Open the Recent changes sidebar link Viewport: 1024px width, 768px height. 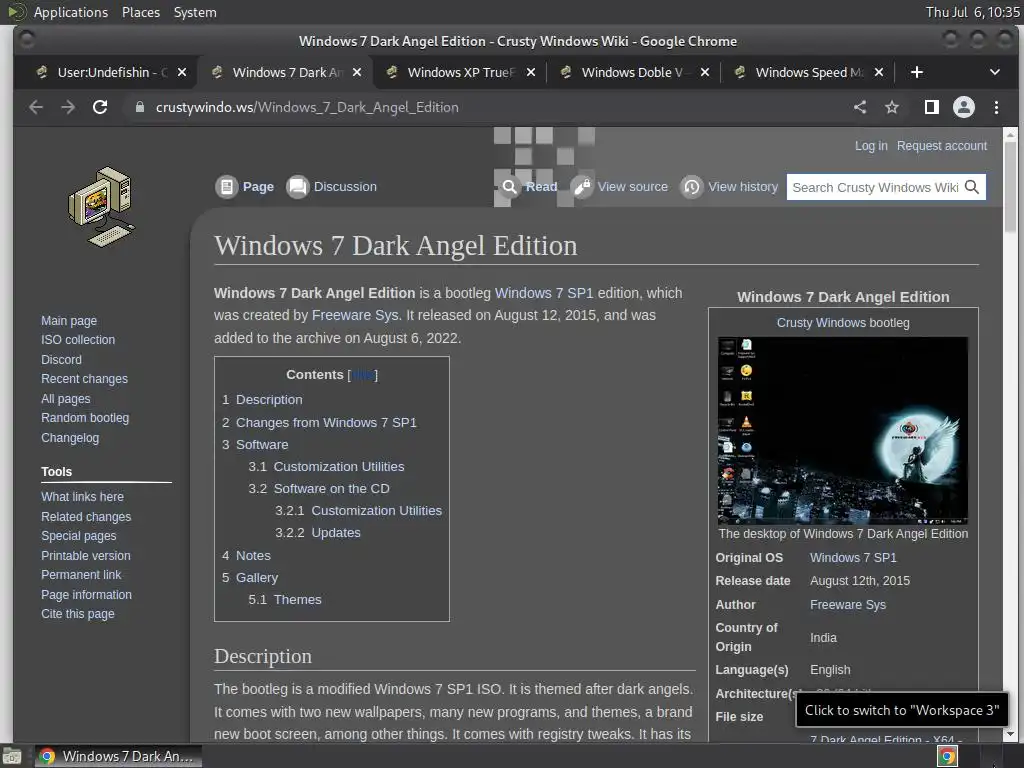pyautogui.click(x=84, y=379)
